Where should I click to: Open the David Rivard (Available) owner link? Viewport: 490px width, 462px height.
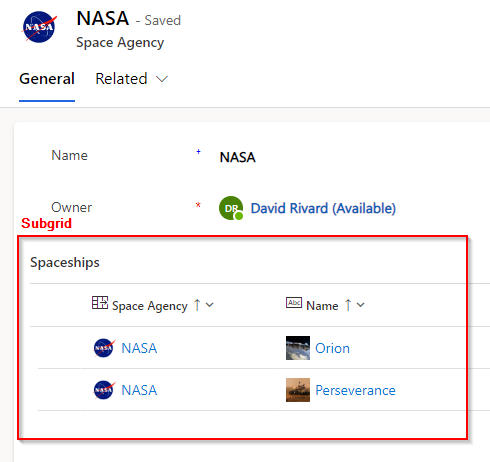tap(323, 208)
